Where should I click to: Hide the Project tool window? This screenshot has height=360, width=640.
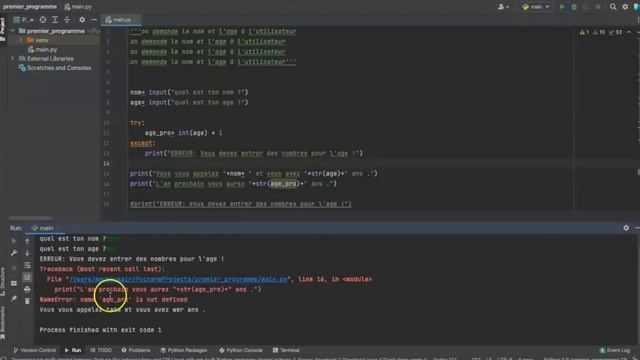coord(94,20)
